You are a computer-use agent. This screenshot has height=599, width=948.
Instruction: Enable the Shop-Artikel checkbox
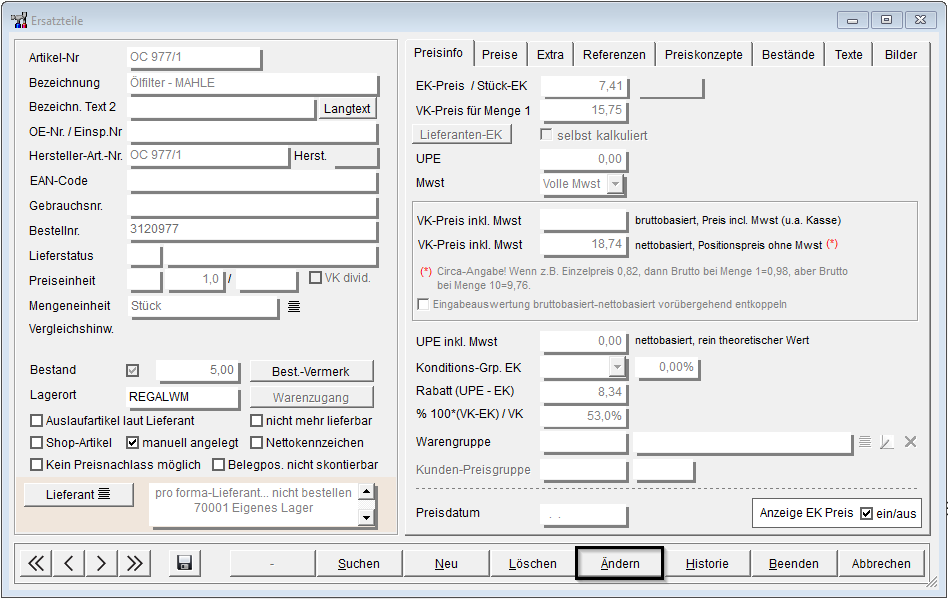pyautogui.click(x=36, y=442)
